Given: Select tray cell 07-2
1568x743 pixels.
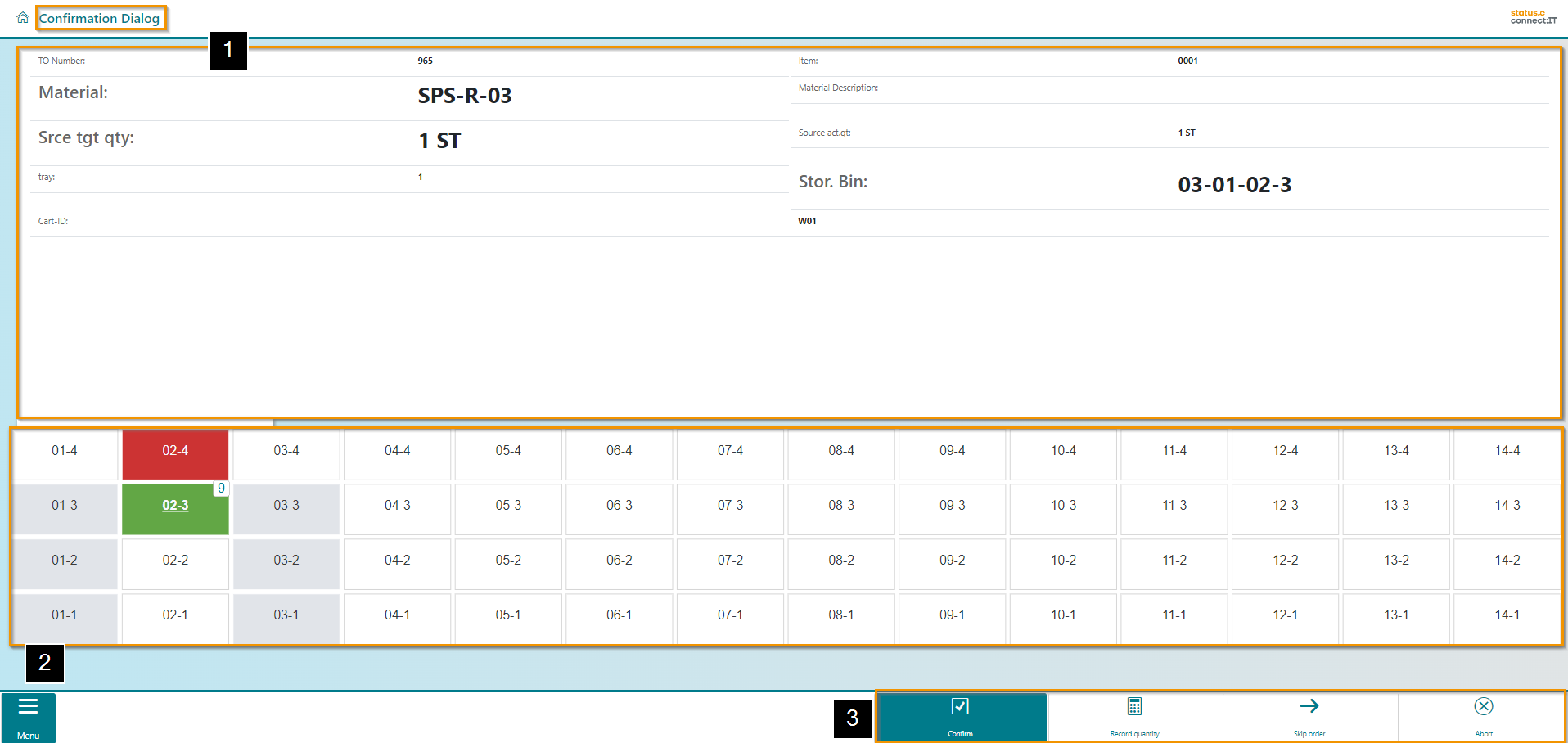Looking at the screenshot, I should point(730,561).
